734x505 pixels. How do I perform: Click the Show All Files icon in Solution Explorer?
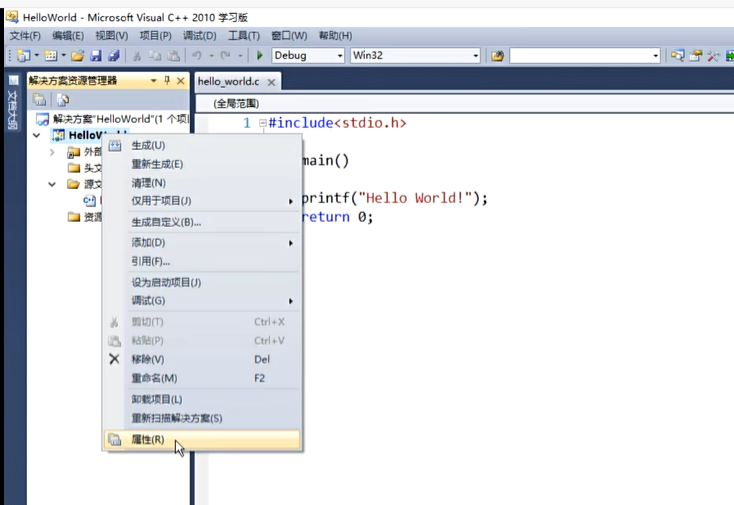pos(63,99)
